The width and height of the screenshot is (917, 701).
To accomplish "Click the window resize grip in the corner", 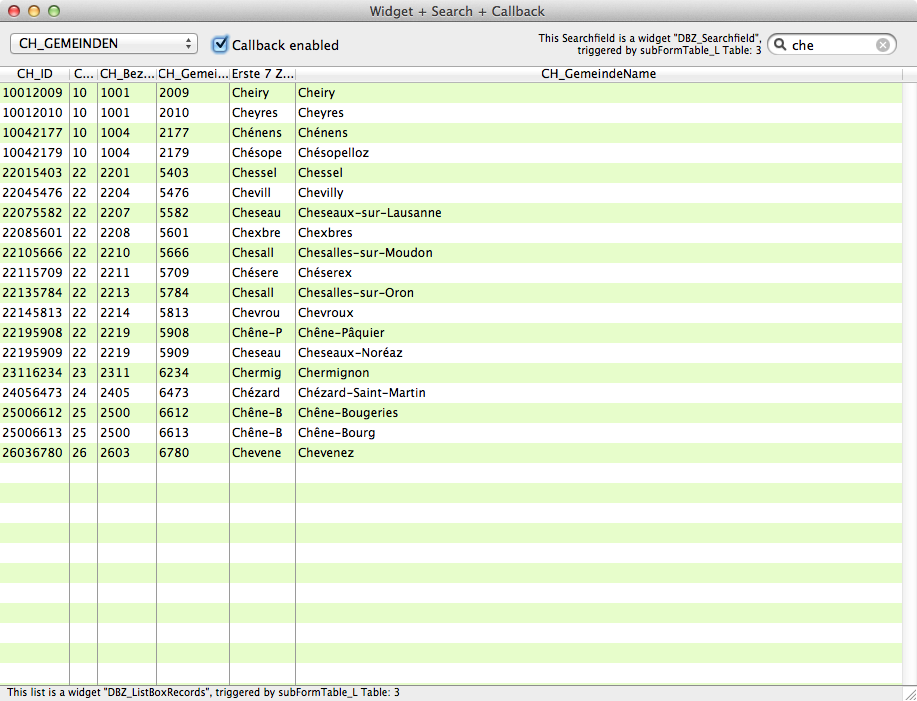I will pyautogui.click(x=910, y=694).
